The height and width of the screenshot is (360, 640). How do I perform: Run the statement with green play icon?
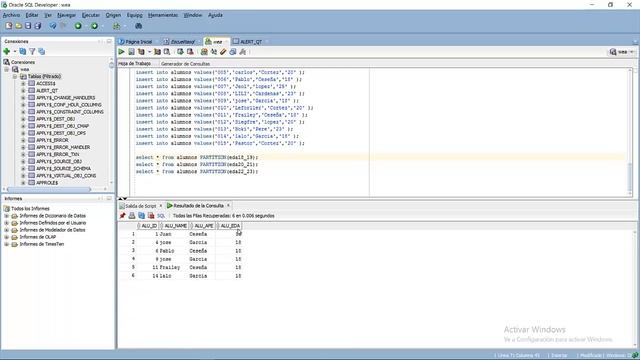(122, 52)
